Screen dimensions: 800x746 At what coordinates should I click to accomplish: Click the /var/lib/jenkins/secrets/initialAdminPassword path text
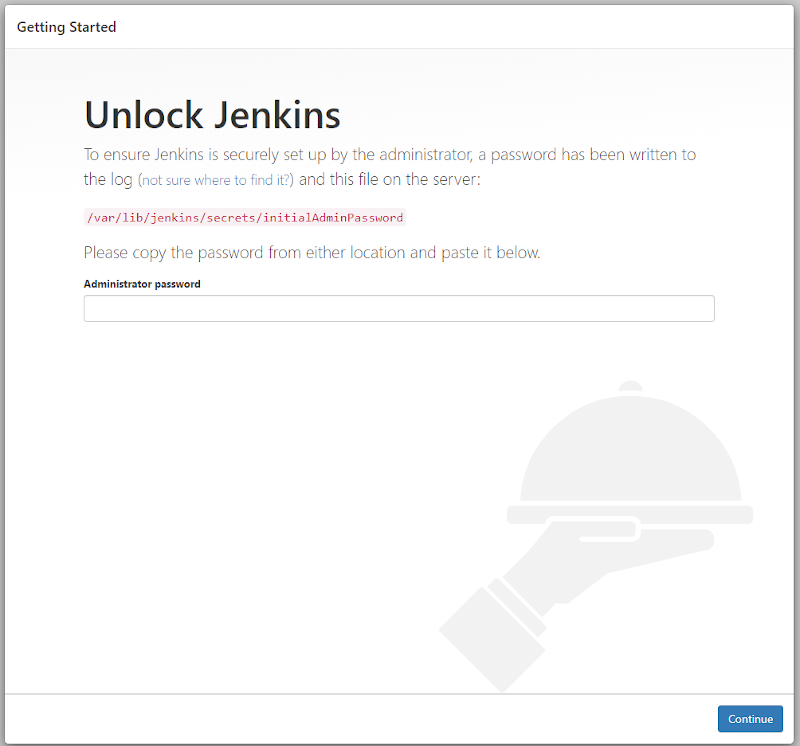point(245,217)
